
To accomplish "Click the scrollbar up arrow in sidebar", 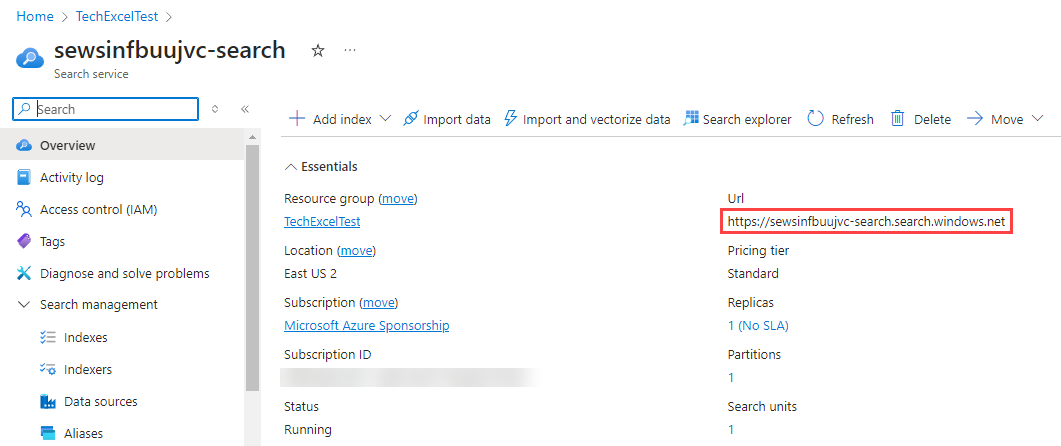I will [x=252, y=138].
